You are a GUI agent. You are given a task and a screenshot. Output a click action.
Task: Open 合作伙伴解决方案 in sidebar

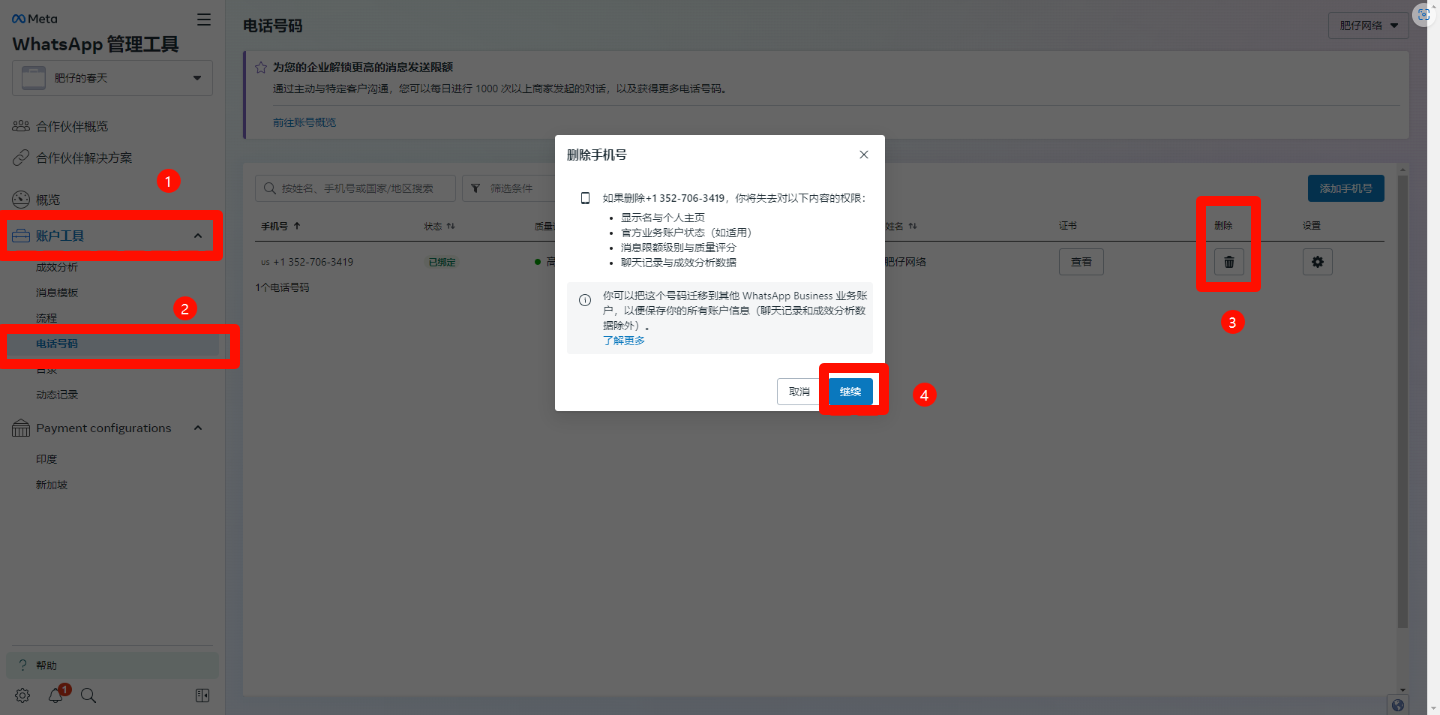84,158
